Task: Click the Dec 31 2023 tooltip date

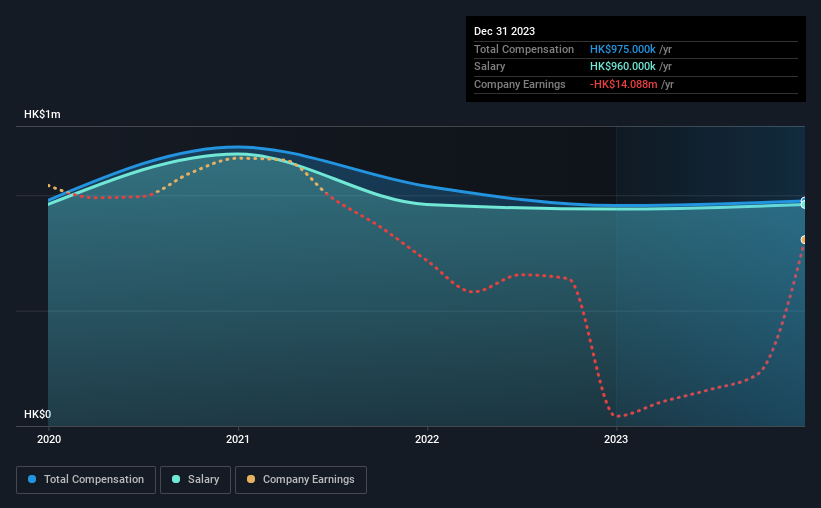Action: click(504, 31)
